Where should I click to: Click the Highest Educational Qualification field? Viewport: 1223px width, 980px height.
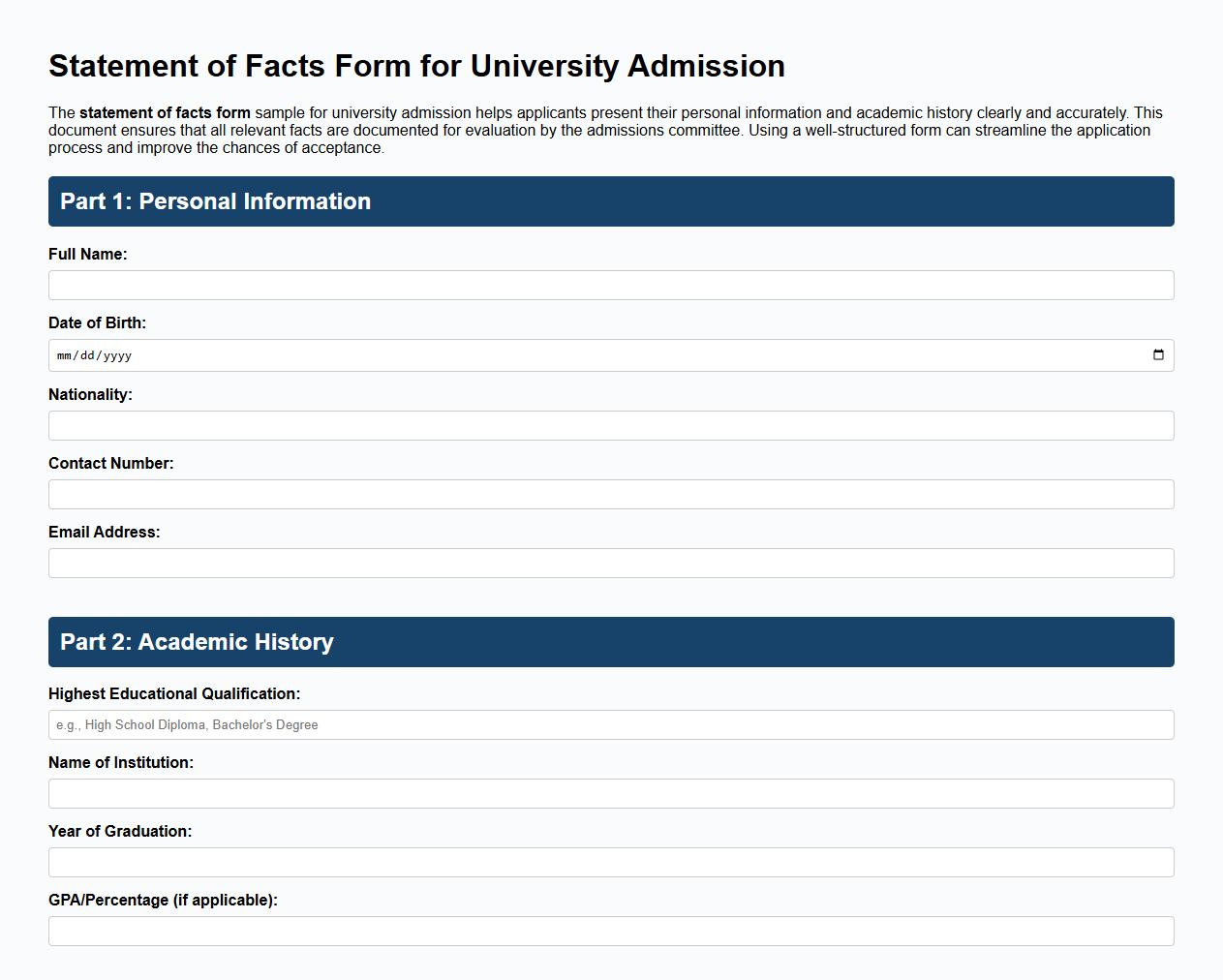tap(610, 724)
